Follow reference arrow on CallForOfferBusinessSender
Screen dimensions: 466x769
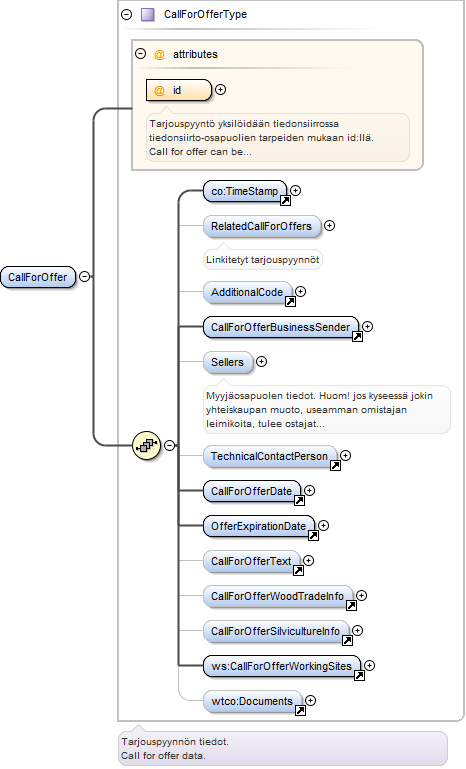pyautogui.click(x=357, y=336)
